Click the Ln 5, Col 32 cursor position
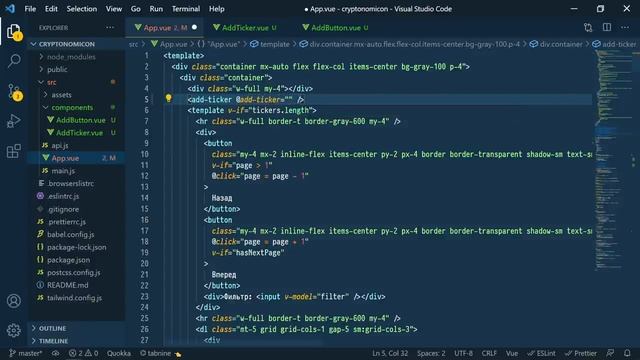This screenshot has height=360, width=640. tap(390, 353)
